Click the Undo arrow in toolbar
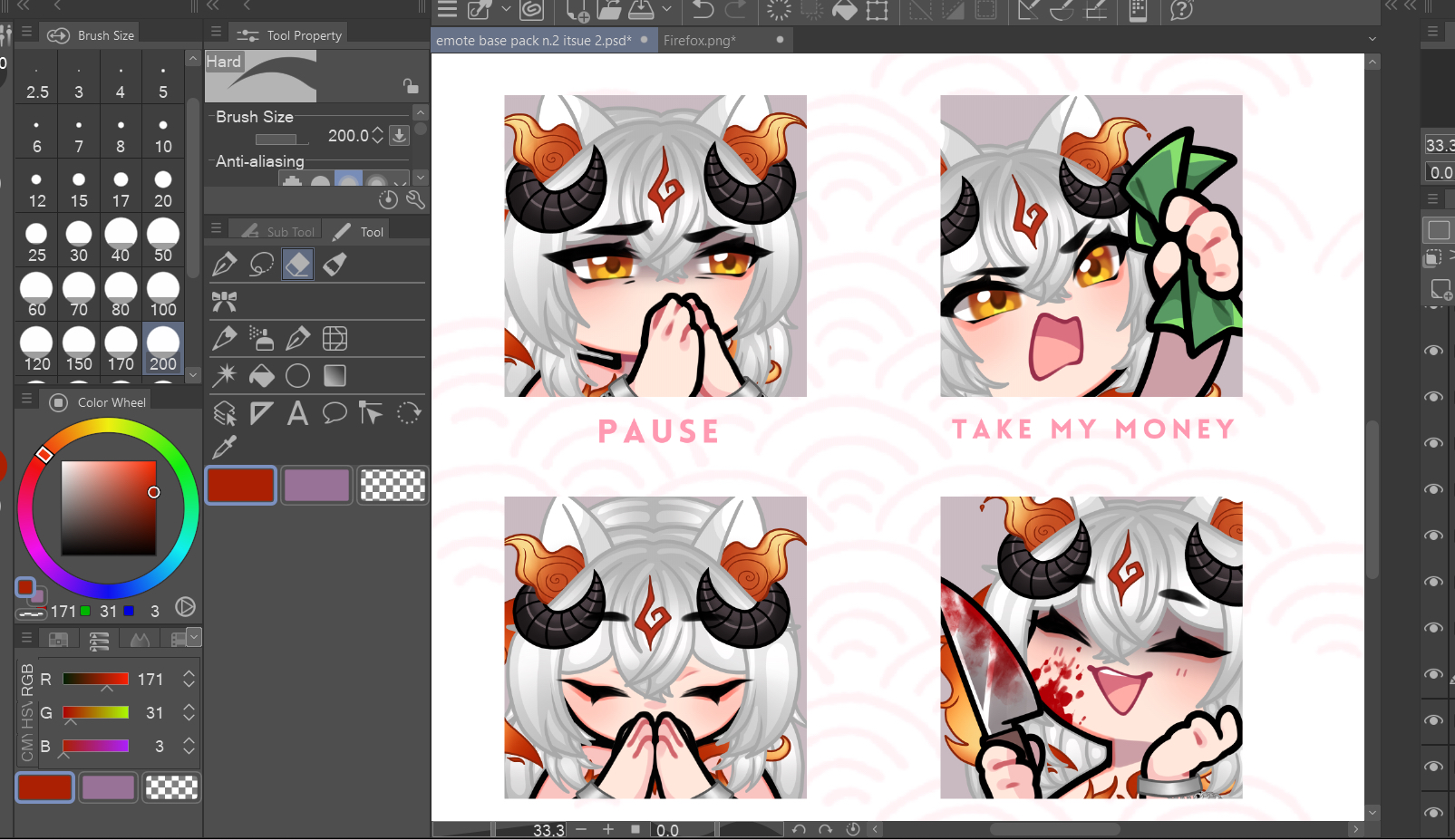The image size is (1455, 840). click(703, 11)
